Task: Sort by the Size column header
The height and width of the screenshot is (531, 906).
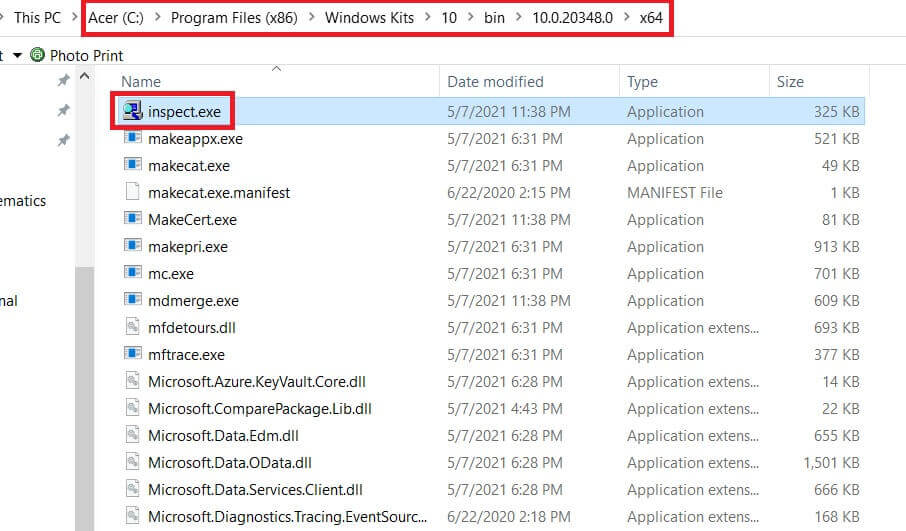Action: (x=790, y=81)
